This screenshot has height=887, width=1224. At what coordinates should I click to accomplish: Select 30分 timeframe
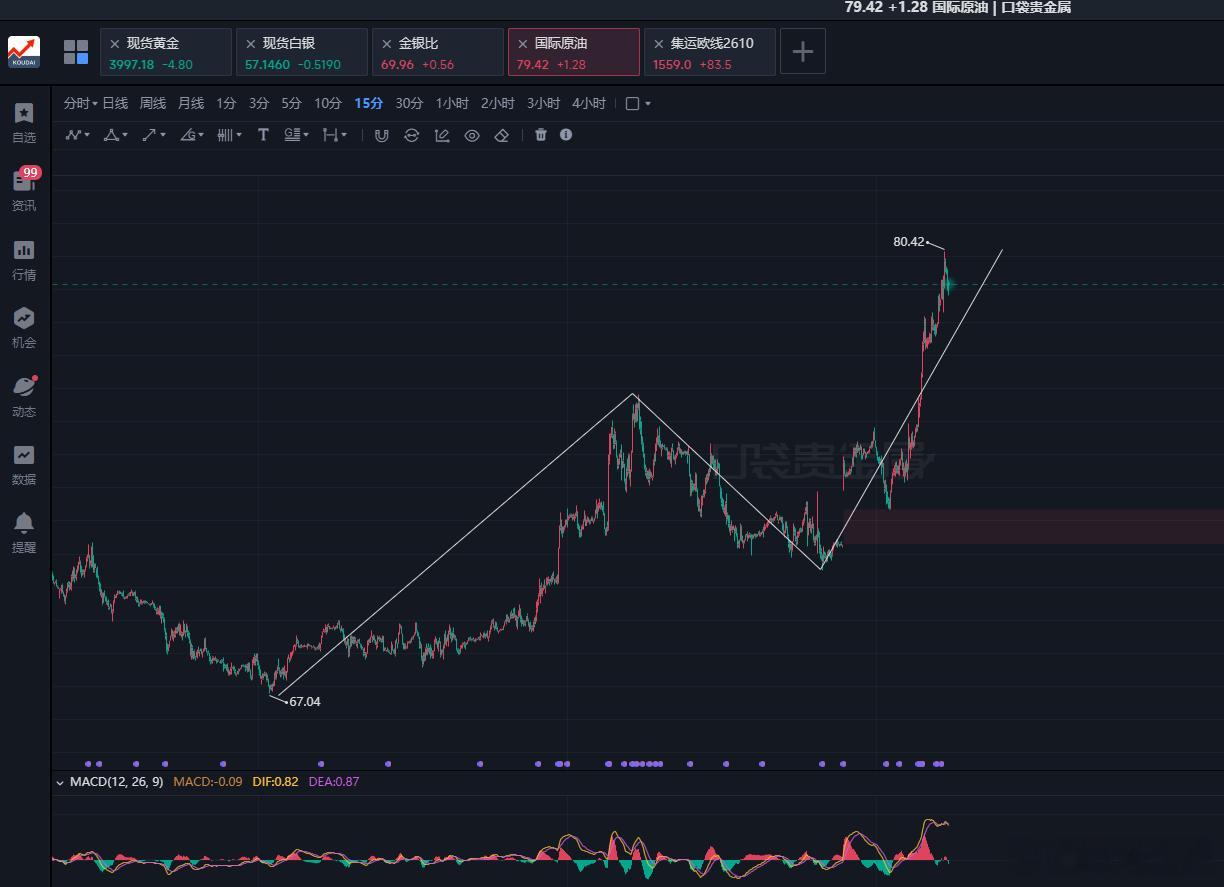(x=409, y=104)
